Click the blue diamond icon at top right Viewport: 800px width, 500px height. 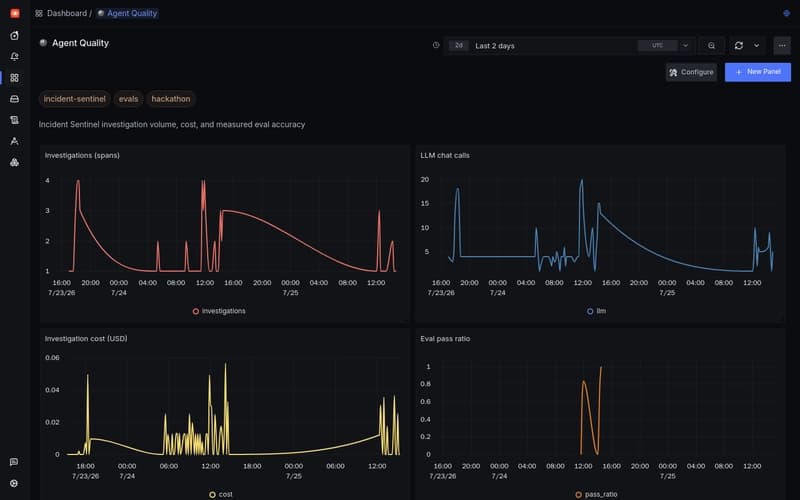786,13
